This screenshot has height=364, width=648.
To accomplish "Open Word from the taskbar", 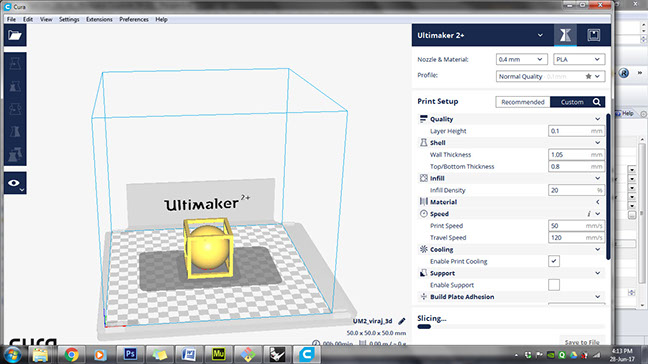I will pyautogui.click(x=189, y=354).
